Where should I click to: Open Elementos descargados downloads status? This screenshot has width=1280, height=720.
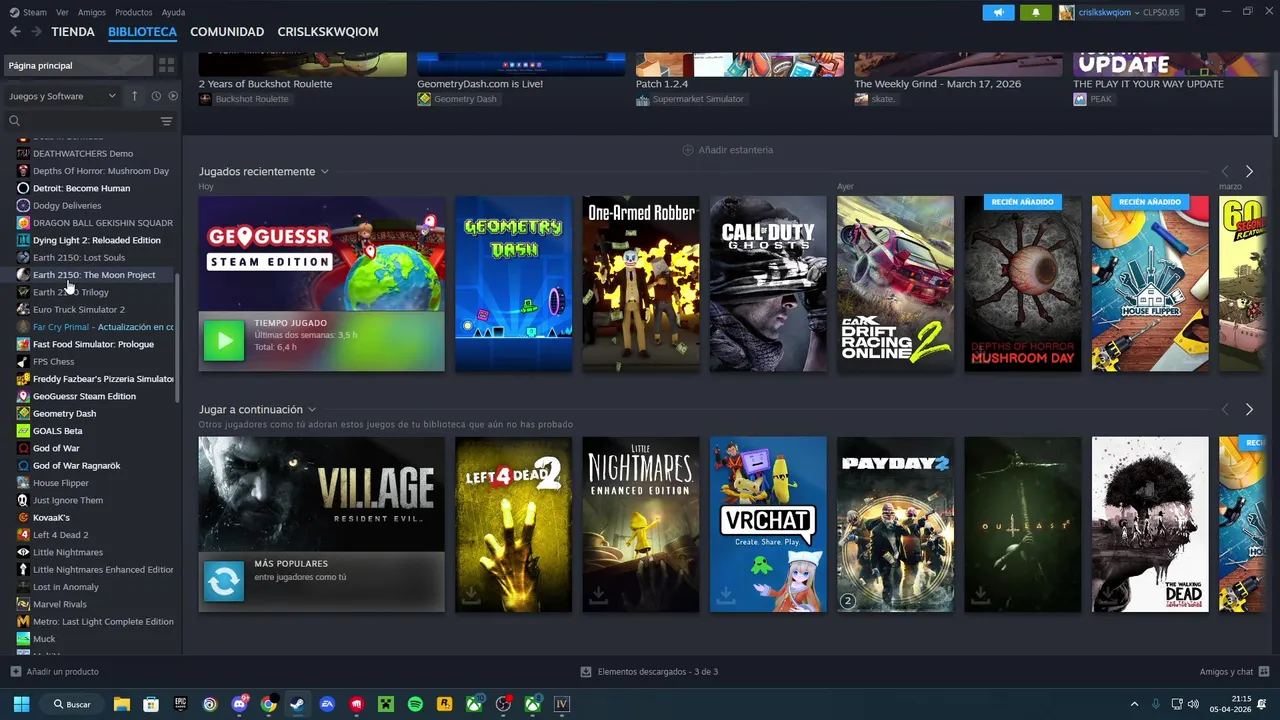point(650,671)
